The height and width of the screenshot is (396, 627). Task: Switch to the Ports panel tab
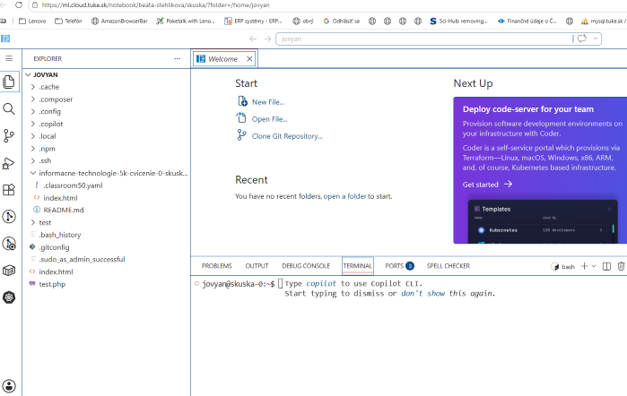coord(399,266)
